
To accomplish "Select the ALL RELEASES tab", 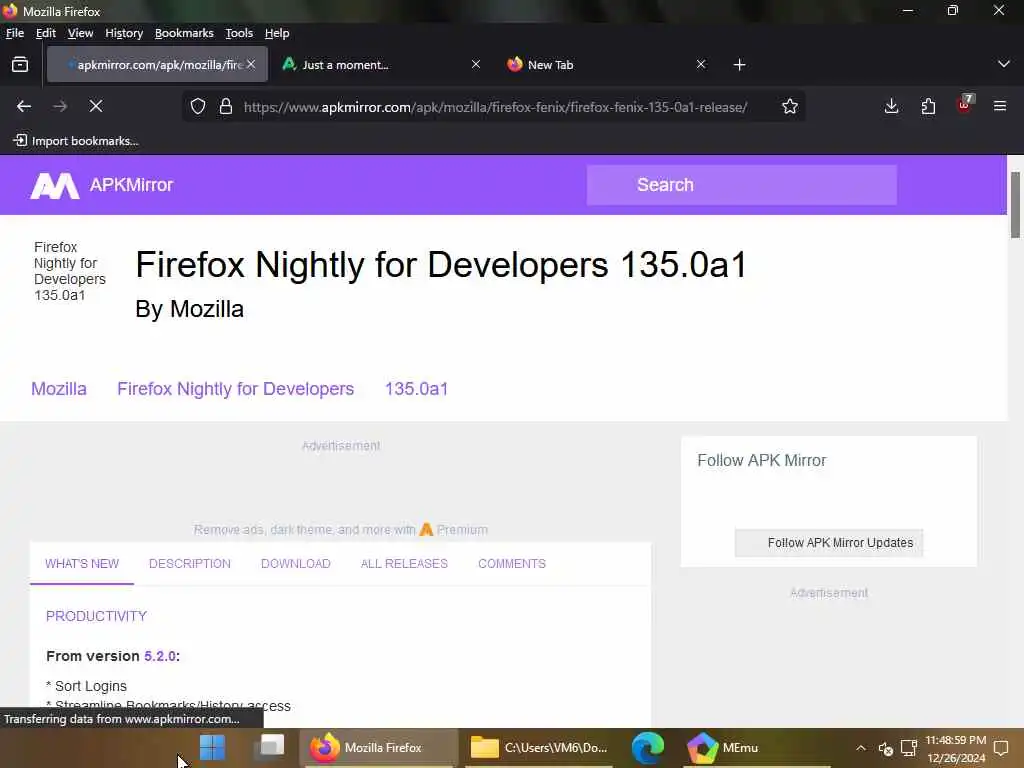I will pyautogui.click(x=404, y=564).
